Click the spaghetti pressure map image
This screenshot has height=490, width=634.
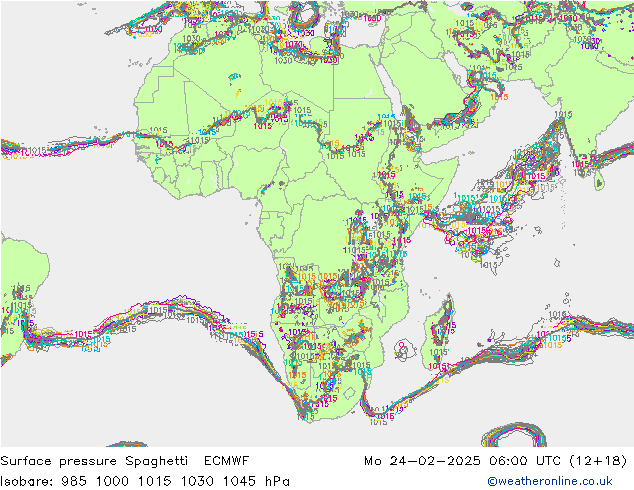coord(317,224)
